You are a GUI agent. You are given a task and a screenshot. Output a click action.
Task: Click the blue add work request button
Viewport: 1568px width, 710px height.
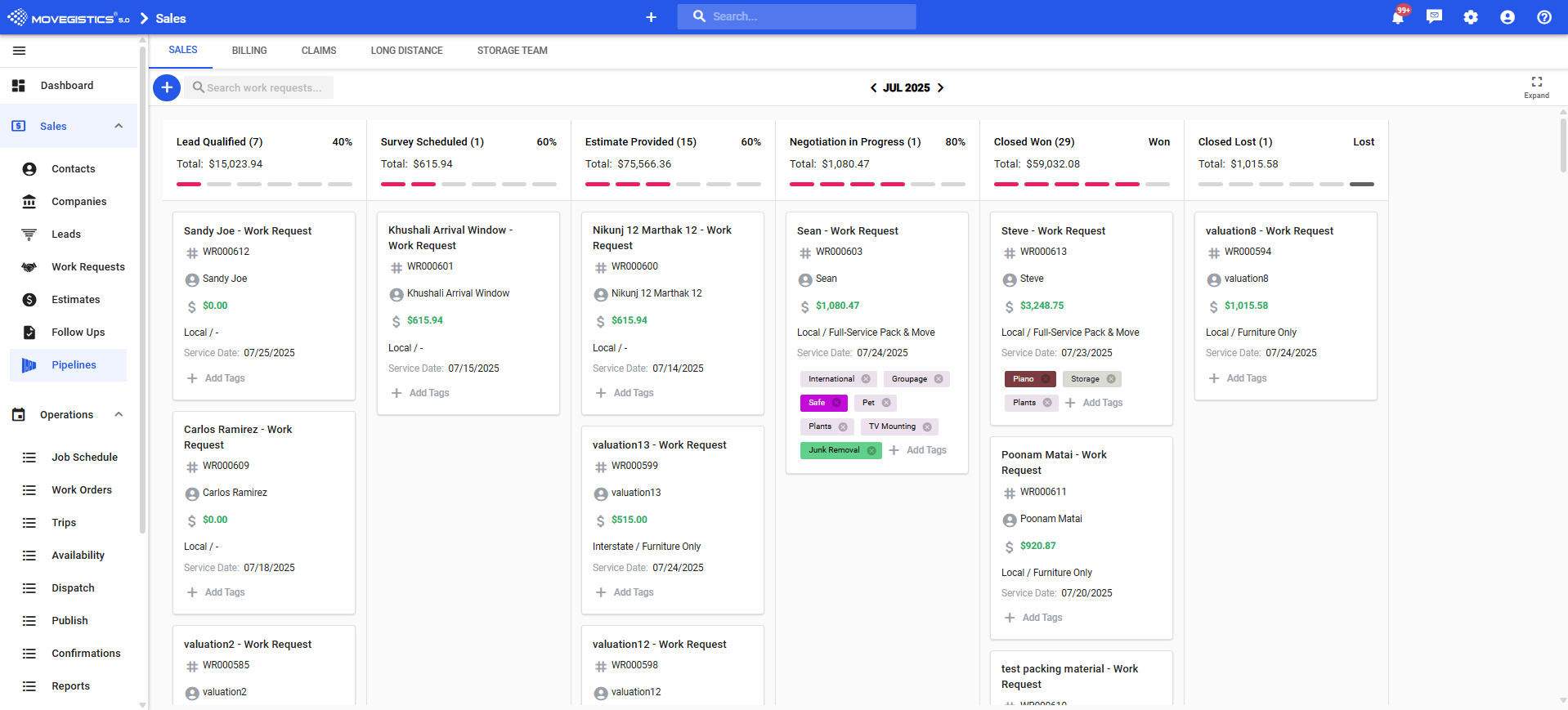coord(167,87)
